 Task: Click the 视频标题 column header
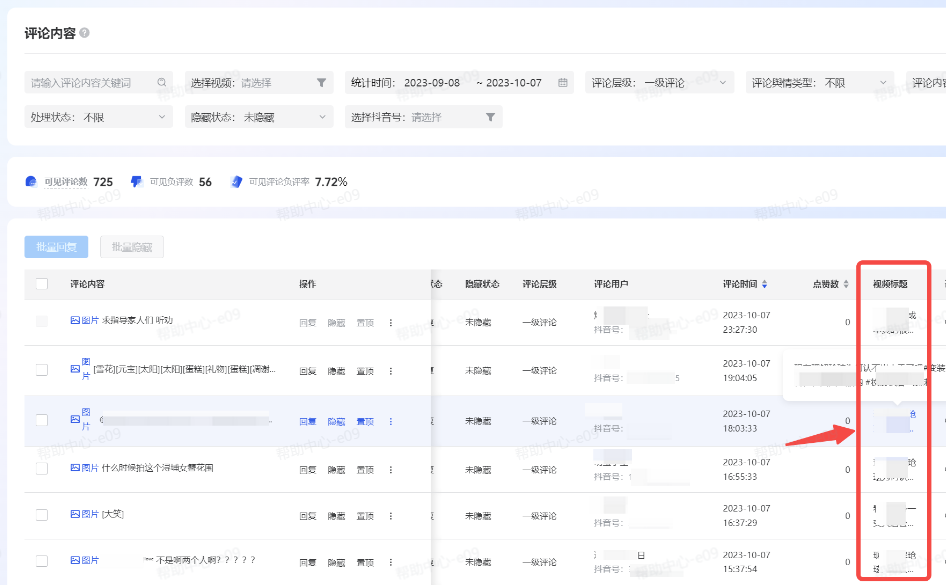tap(890, 284)
